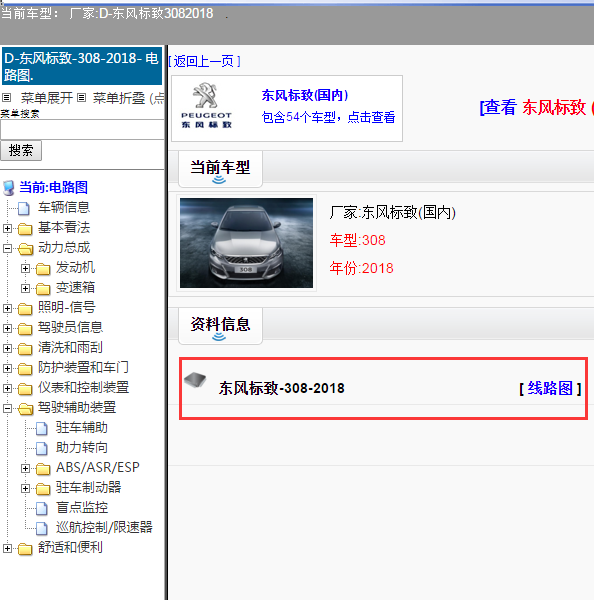Expand the 变速箱 subfolder node

[x=25, y=288]
